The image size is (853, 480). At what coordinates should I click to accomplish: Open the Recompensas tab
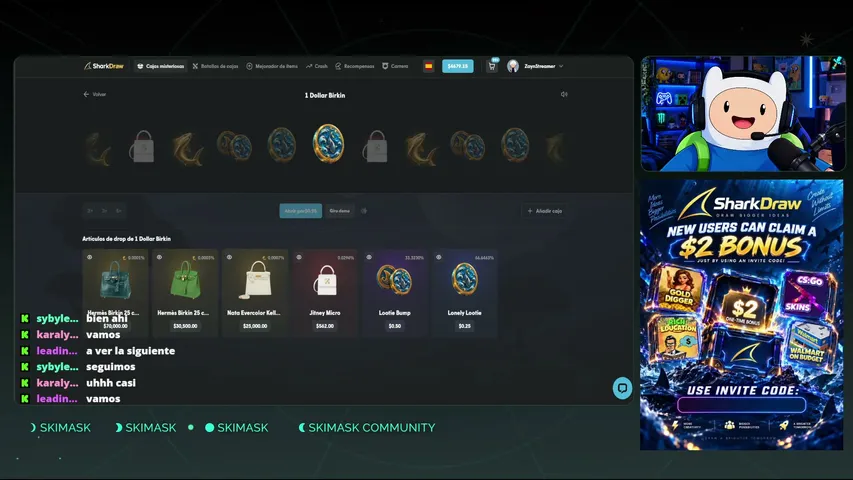click(x=355, y=66)
